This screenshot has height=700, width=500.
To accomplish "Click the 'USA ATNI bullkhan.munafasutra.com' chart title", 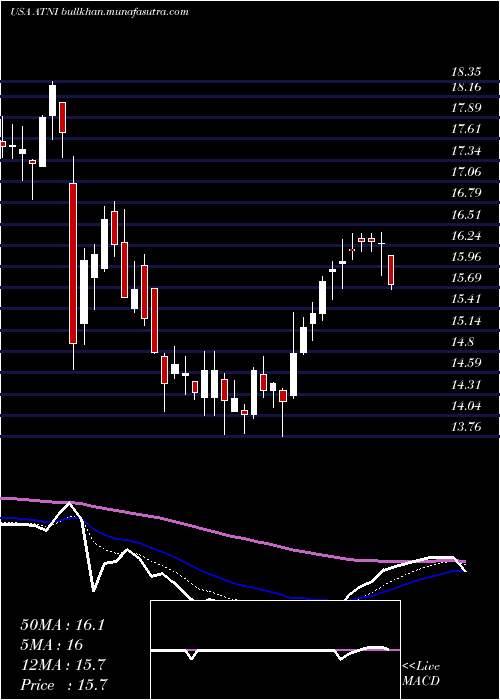I will tap(100, 12).
